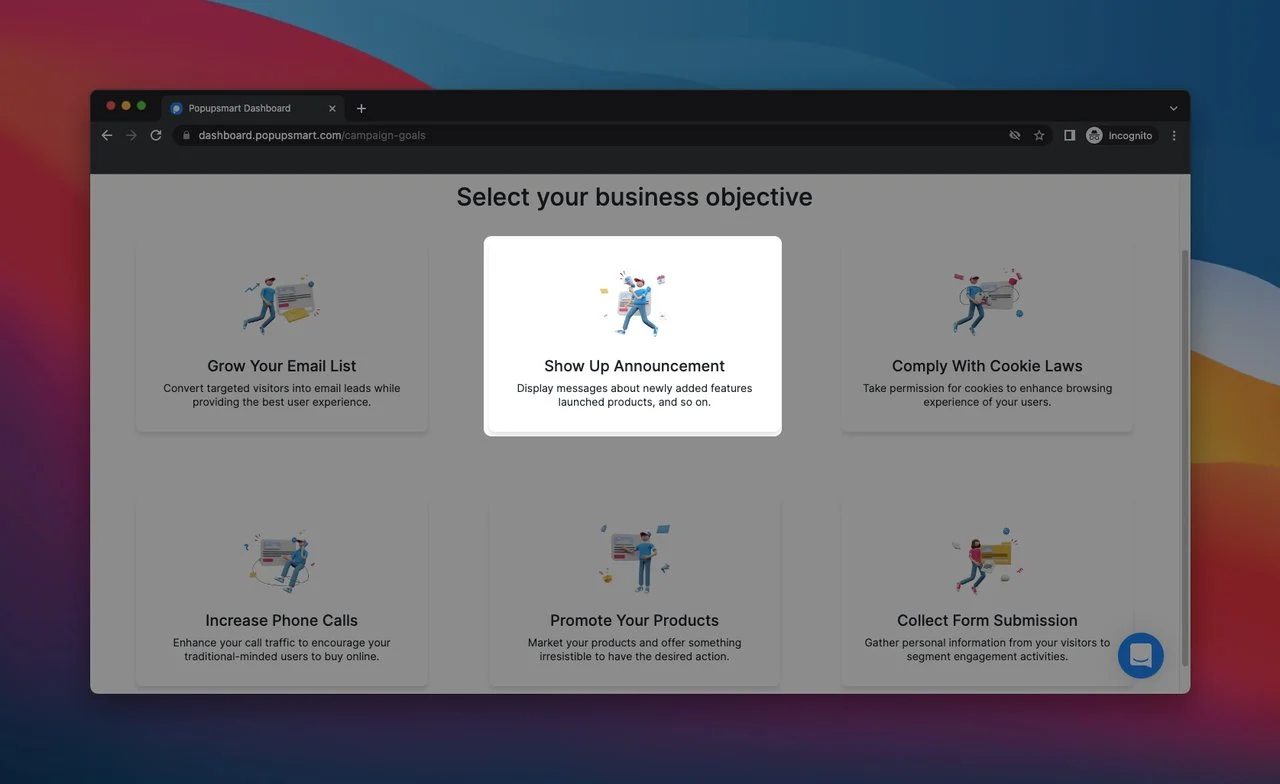Click the Increase Phone Calls illustration
The height and width of the screenshot is (784, 1280).
(x=281, y=560)
